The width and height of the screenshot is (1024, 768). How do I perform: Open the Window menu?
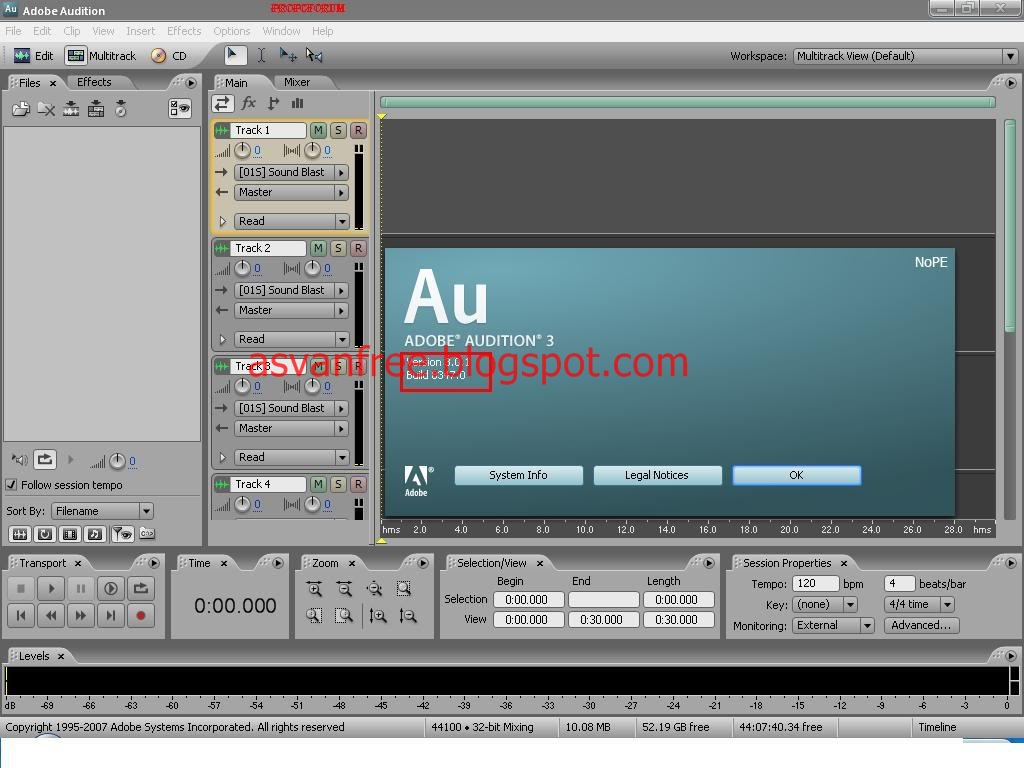coord(281,31)
